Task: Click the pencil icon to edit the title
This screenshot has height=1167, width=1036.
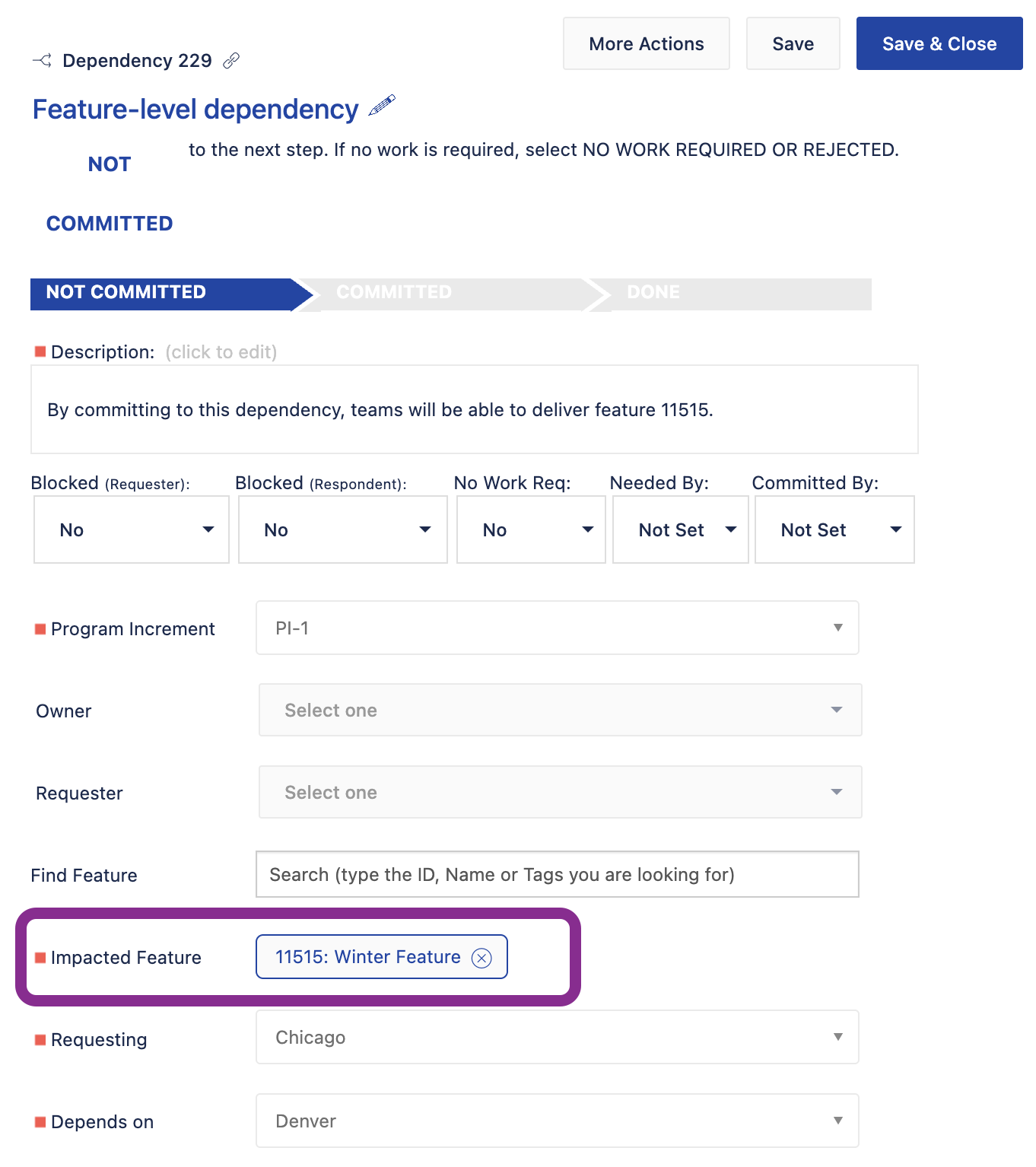Action: [x=382, y=106]
